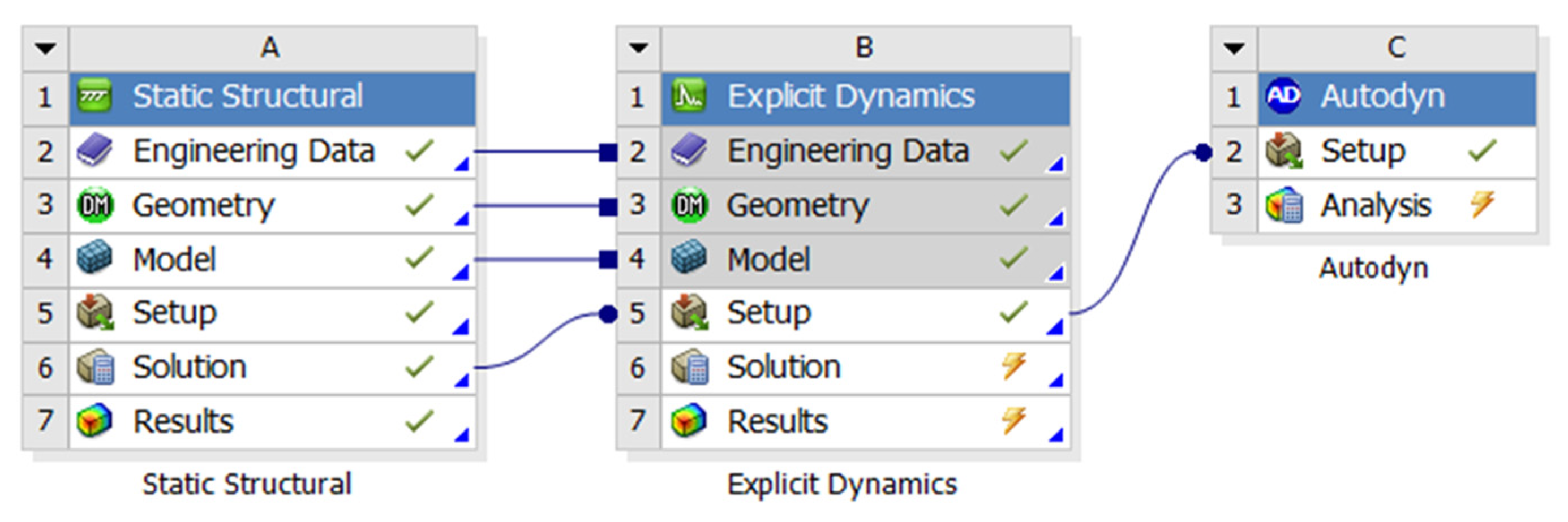Click the Explicit Dynamics caption below system B
The height and width of the screenshot is (522, 1568).
pos(842,485)
